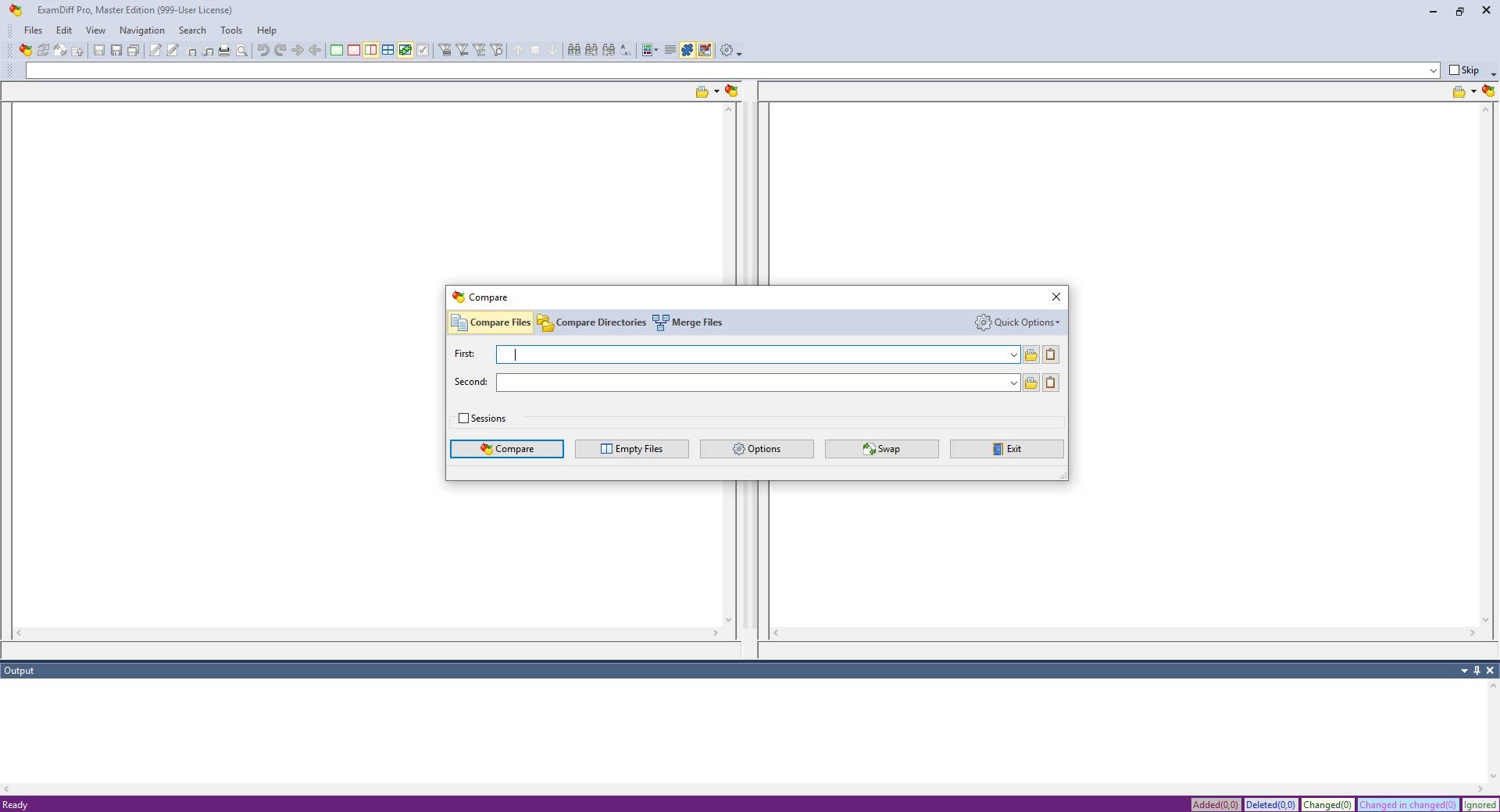Open the Tools menu

231,30
